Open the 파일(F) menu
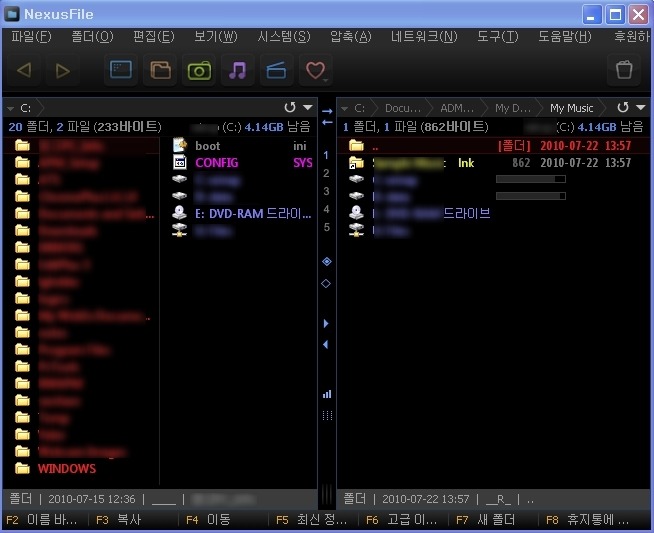The image size is (654, 533). click(x=31, y=37)
